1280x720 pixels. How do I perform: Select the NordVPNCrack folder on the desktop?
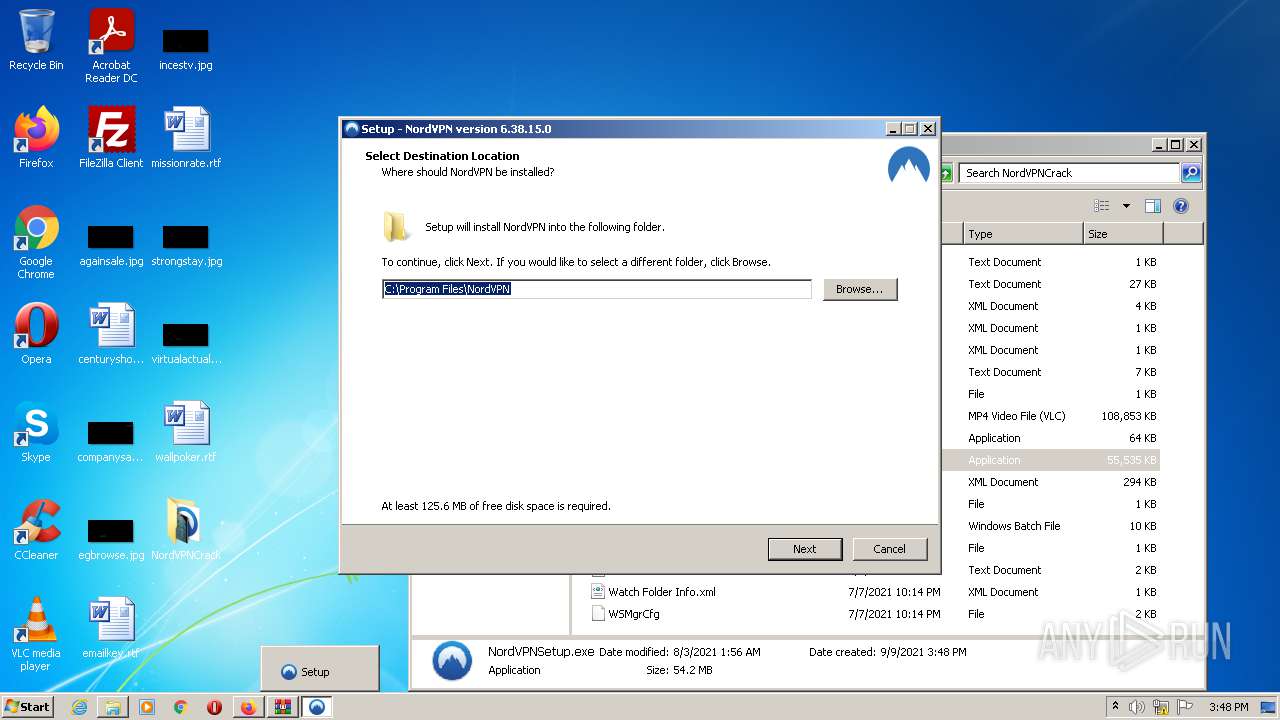[186, 530]
